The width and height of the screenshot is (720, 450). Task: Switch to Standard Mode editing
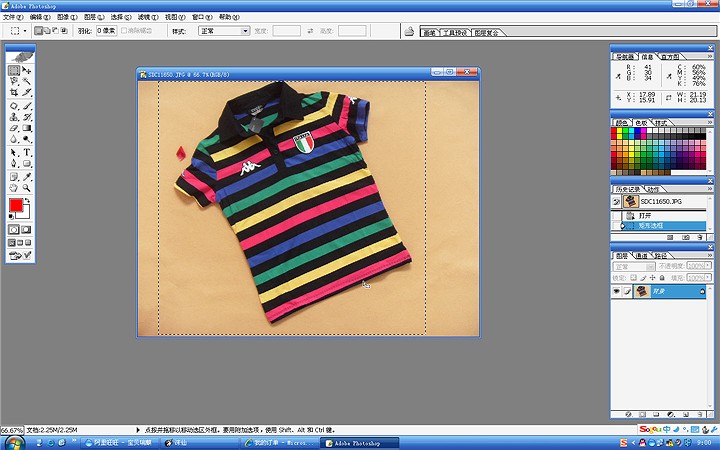tap(14, 229)
